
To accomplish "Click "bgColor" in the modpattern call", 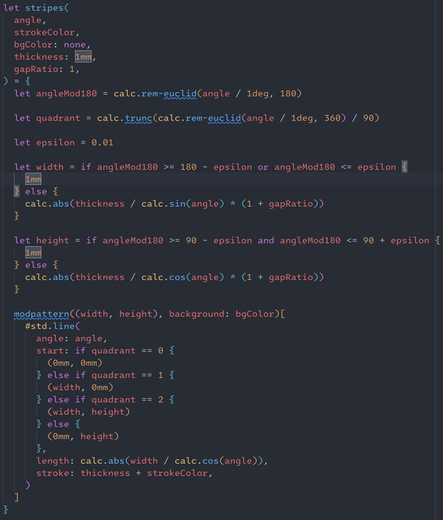I will click(255, 314).
